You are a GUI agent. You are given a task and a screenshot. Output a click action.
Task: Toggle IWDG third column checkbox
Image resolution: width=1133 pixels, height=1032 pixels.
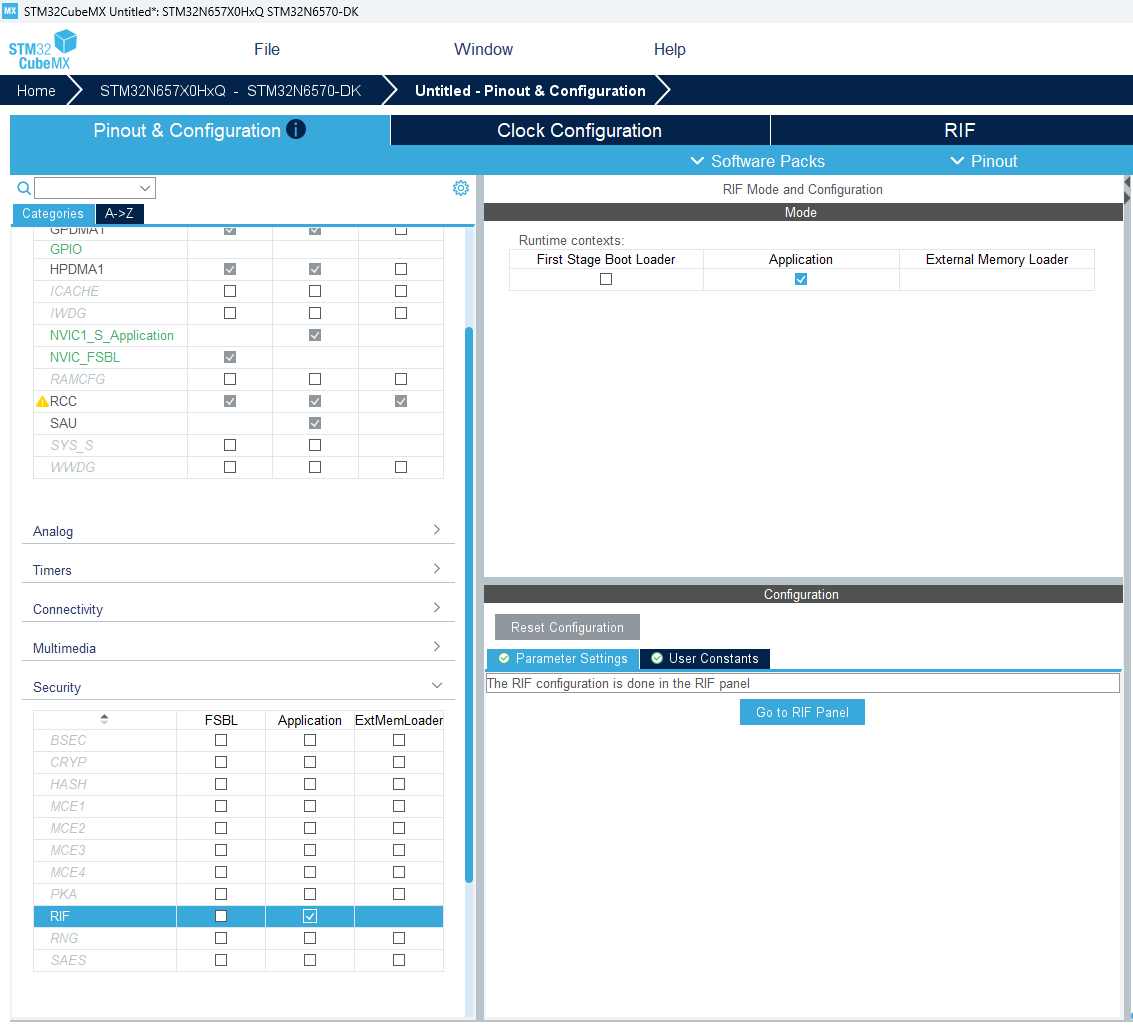(x=401, y=314)
